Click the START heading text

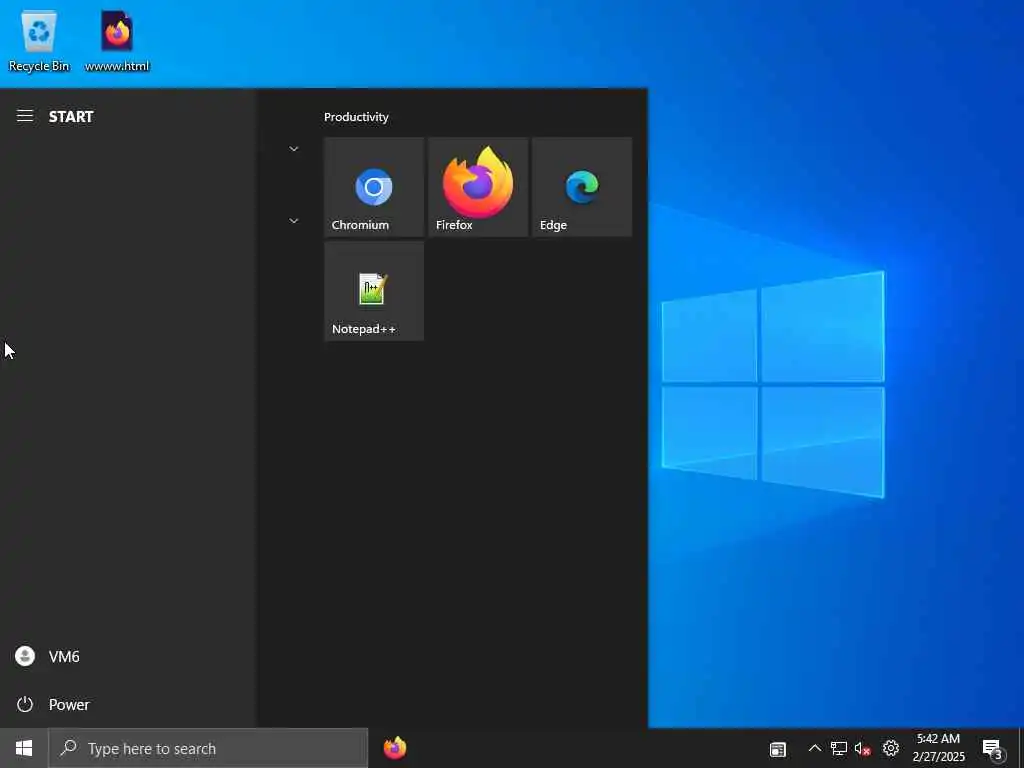click(71, 117)
